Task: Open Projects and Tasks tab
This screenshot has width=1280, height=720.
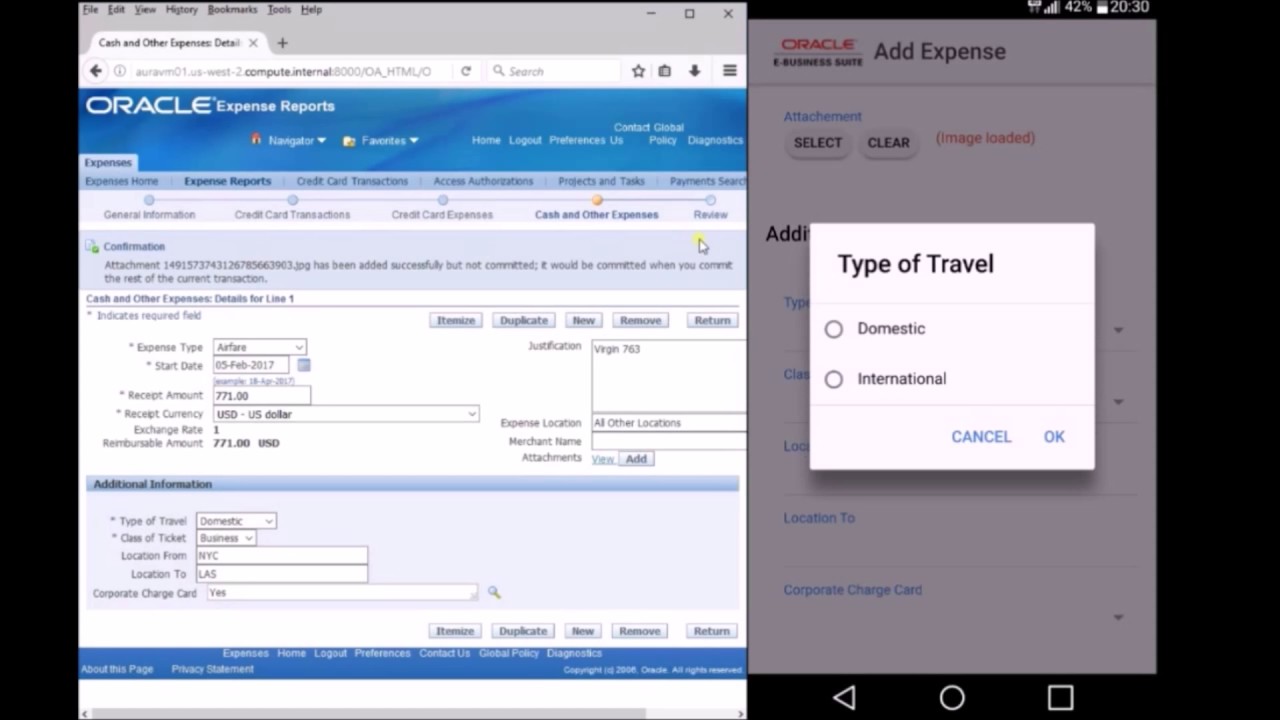Action: pos(601,181)
